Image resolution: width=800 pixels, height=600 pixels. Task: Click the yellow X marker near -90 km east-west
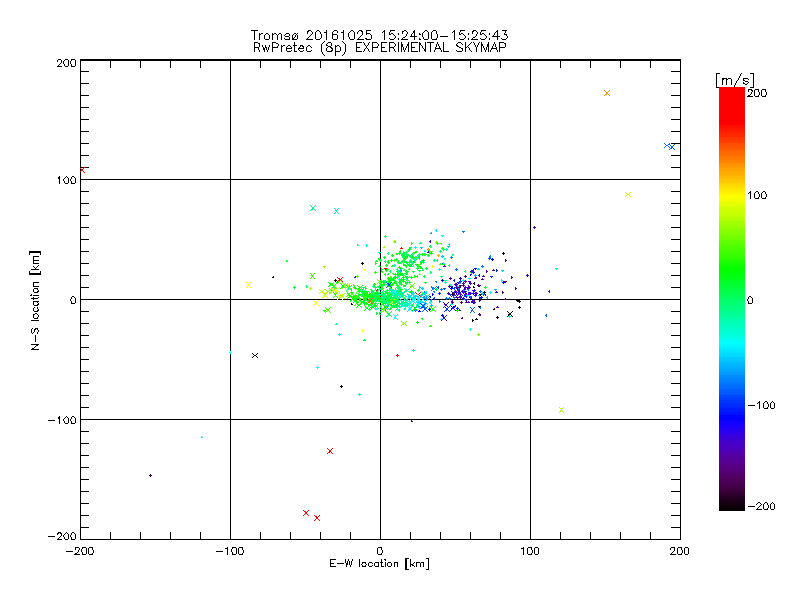(x=248, y=283)
